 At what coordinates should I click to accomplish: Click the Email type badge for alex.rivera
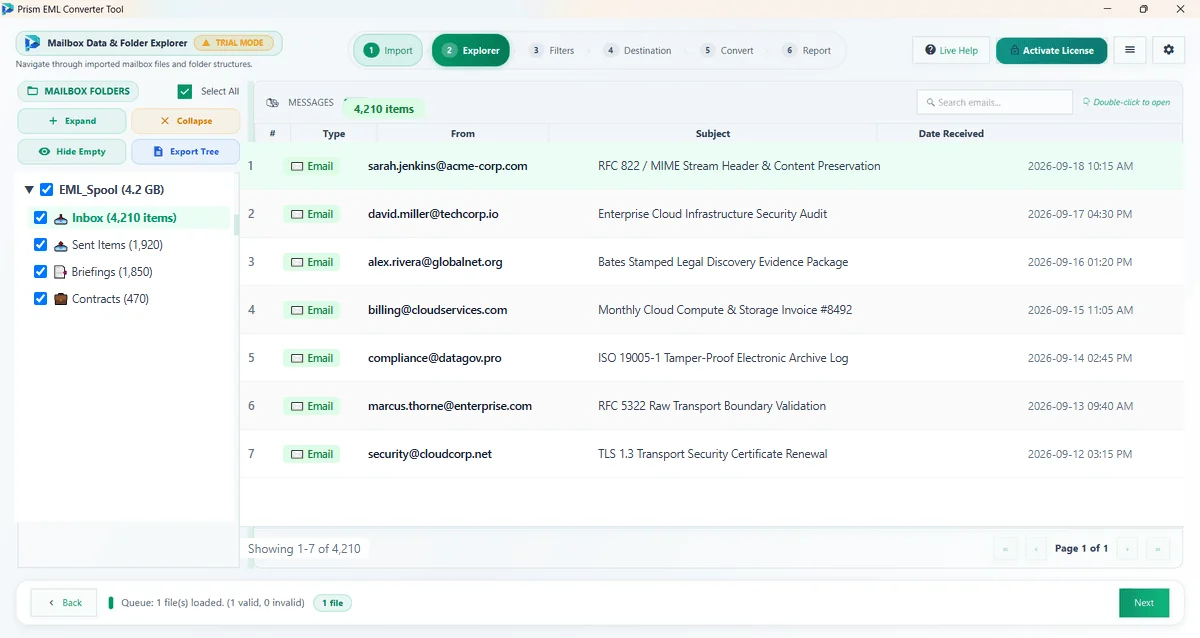point(312,262)
